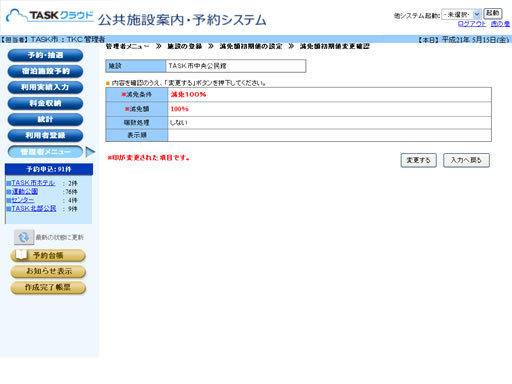Click the 施設の登録 breadcrumb

click(185, 46)
